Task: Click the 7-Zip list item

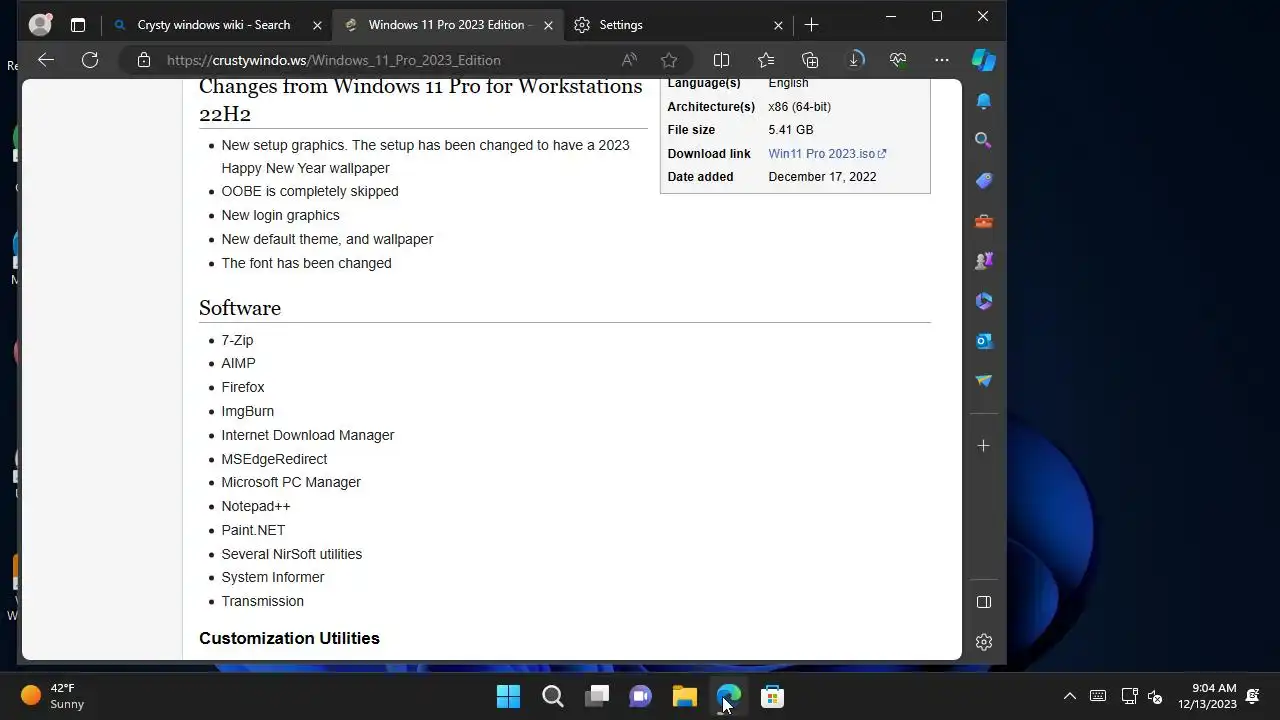Action: [237, 340]
